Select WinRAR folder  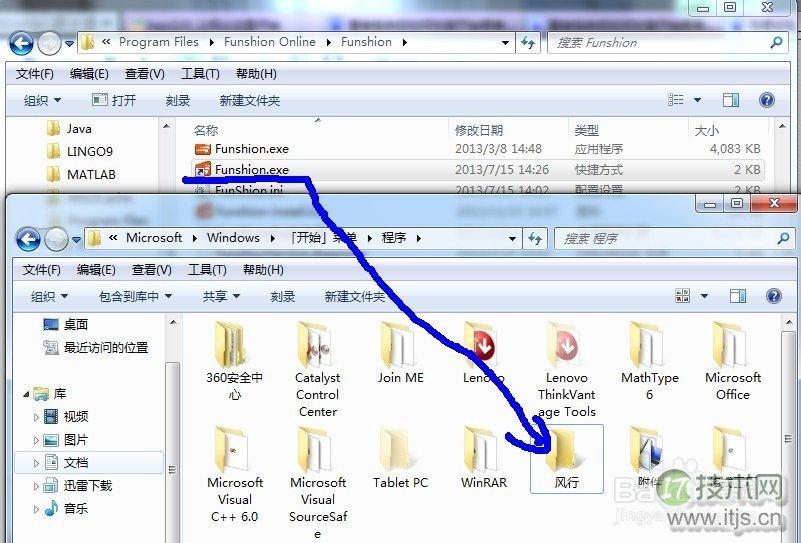(484, 458)
